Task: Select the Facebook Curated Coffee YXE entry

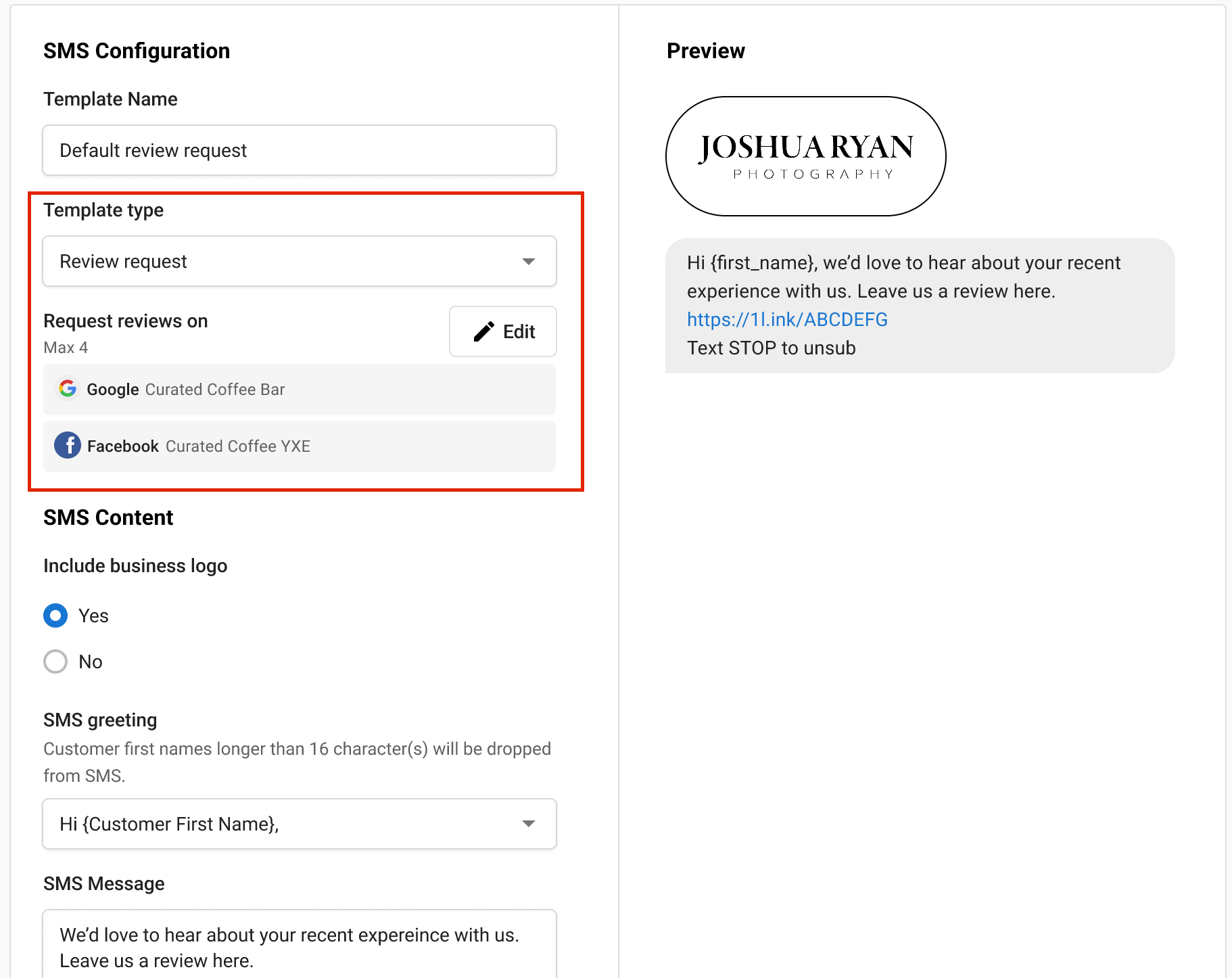Action: (299, 446)
